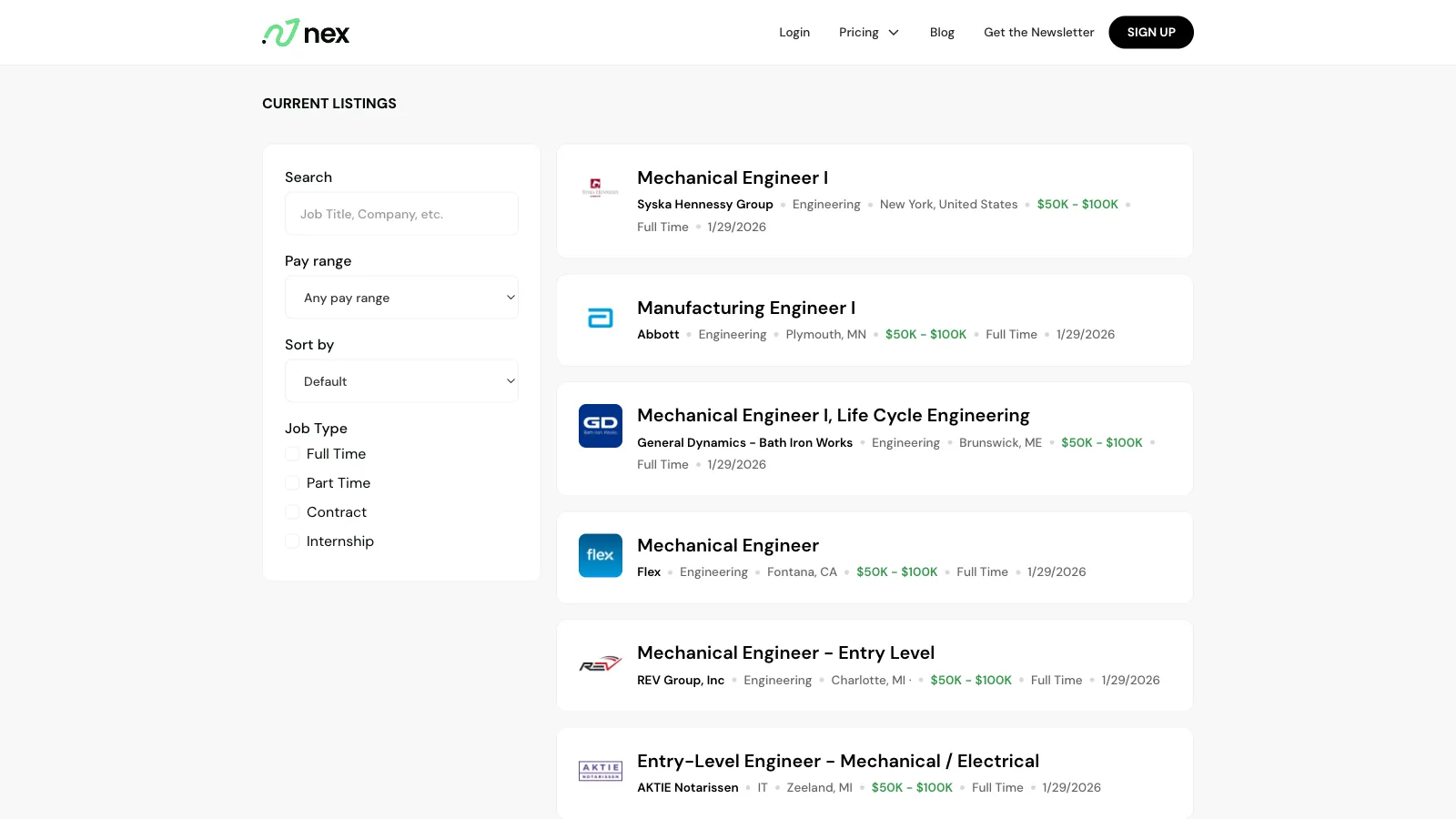Click the Syska Hennessy Group company name
This screenshot has width=1456, height=819.
coord(705,205)
